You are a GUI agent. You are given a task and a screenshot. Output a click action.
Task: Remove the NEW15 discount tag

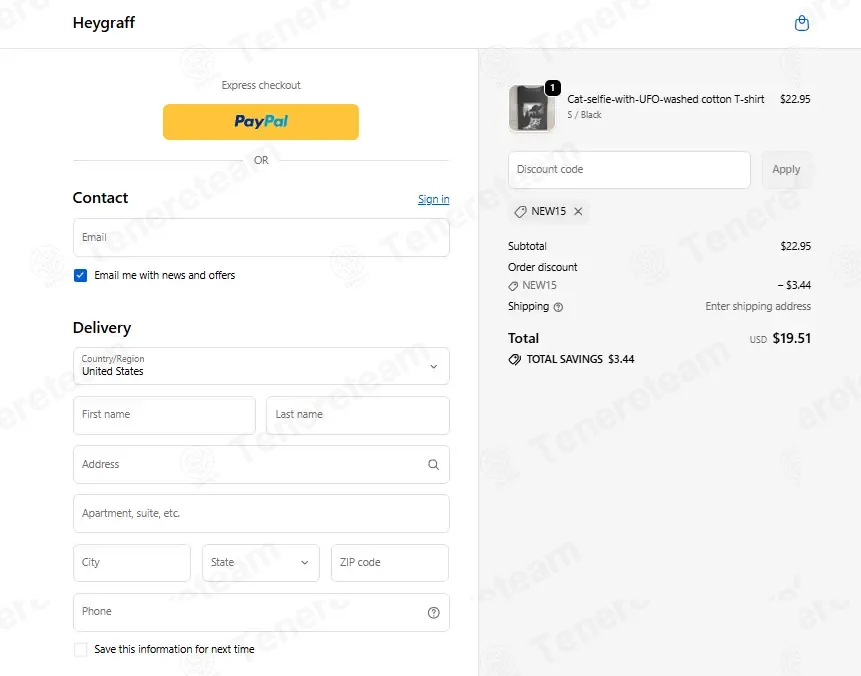click(578, 212)
